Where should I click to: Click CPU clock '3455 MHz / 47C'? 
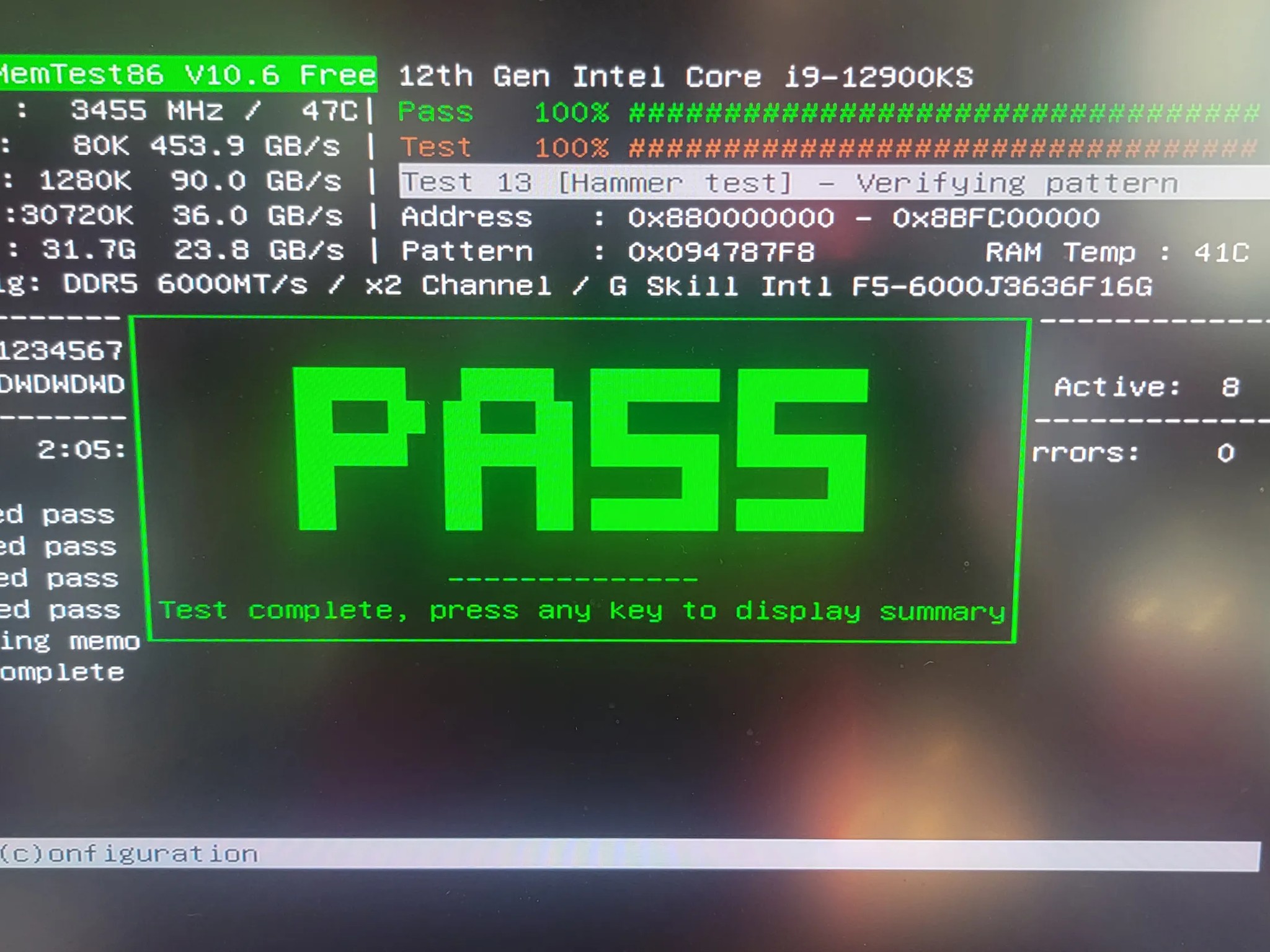pyautogui.click(x=214, y=111)
